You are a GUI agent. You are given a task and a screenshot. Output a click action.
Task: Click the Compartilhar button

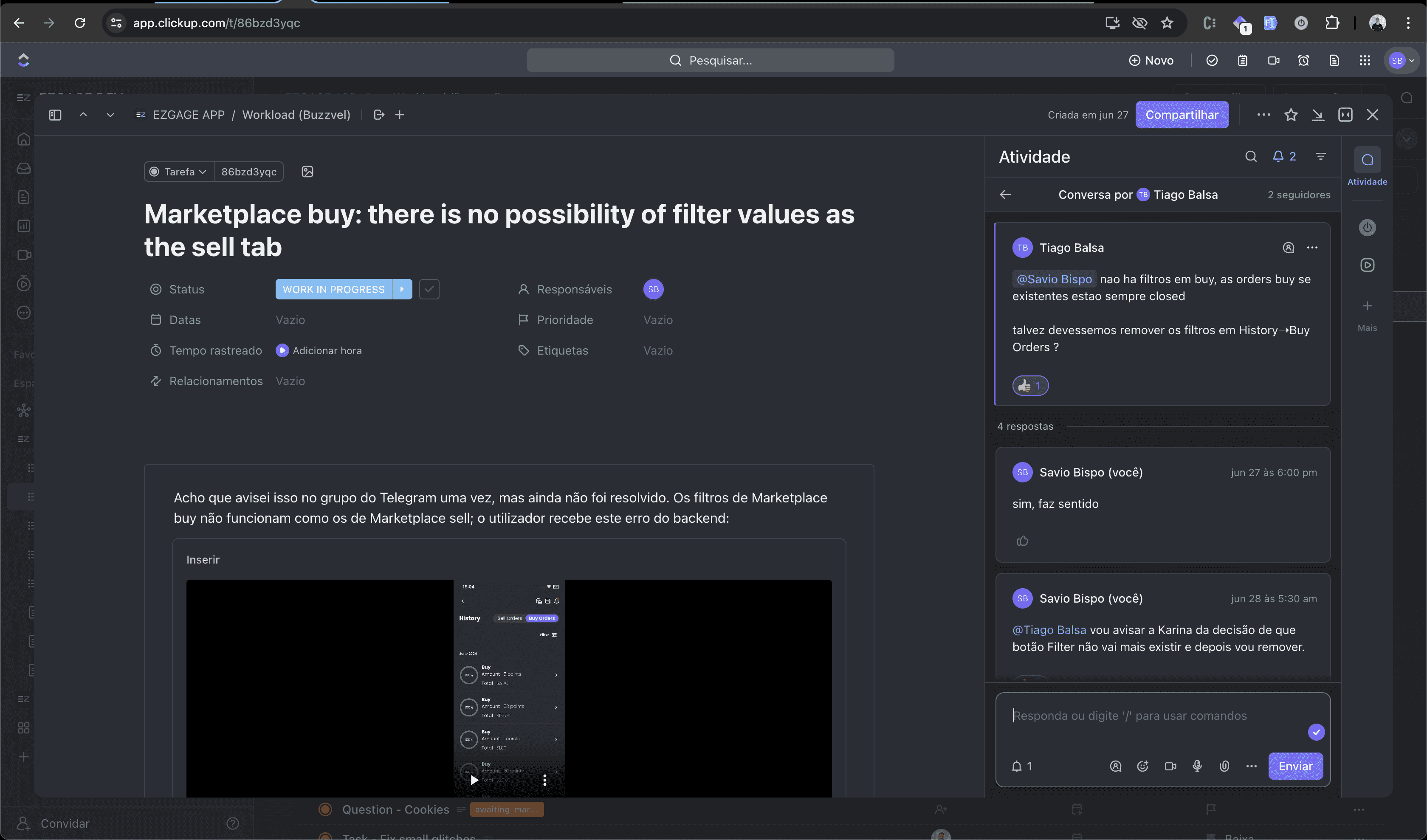(x=1182, y=115)
